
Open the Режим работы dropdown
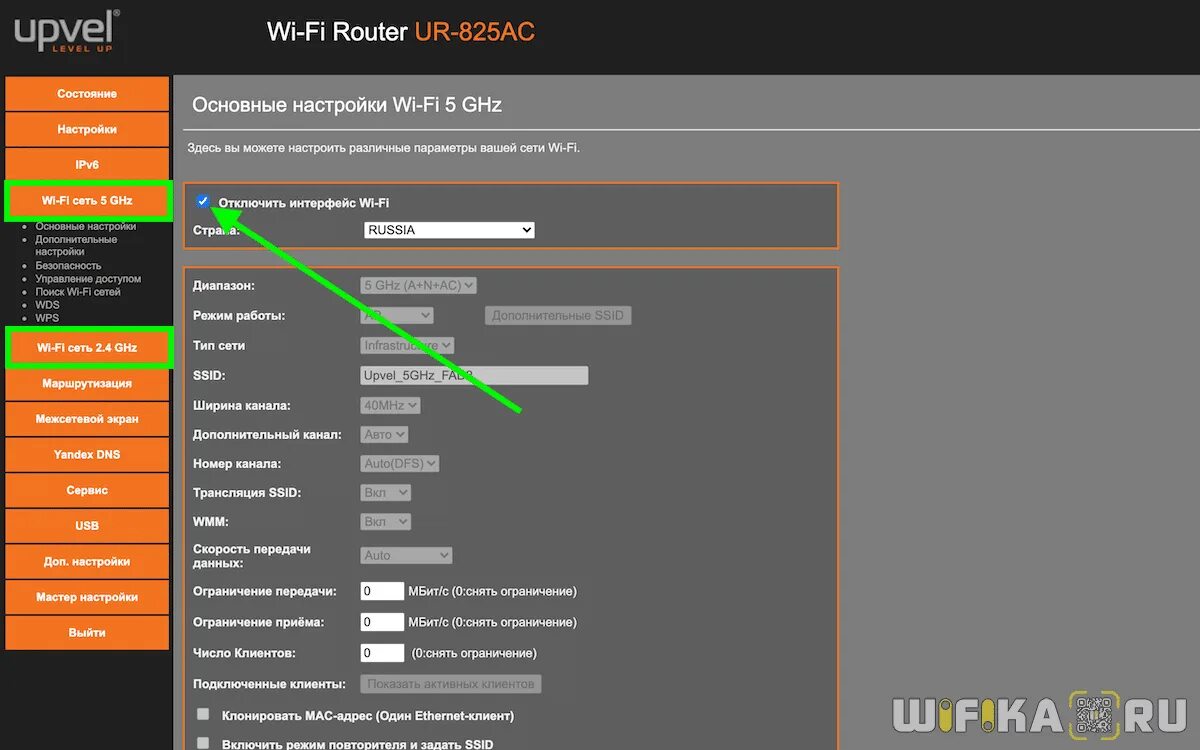click(x=397, y=315)
